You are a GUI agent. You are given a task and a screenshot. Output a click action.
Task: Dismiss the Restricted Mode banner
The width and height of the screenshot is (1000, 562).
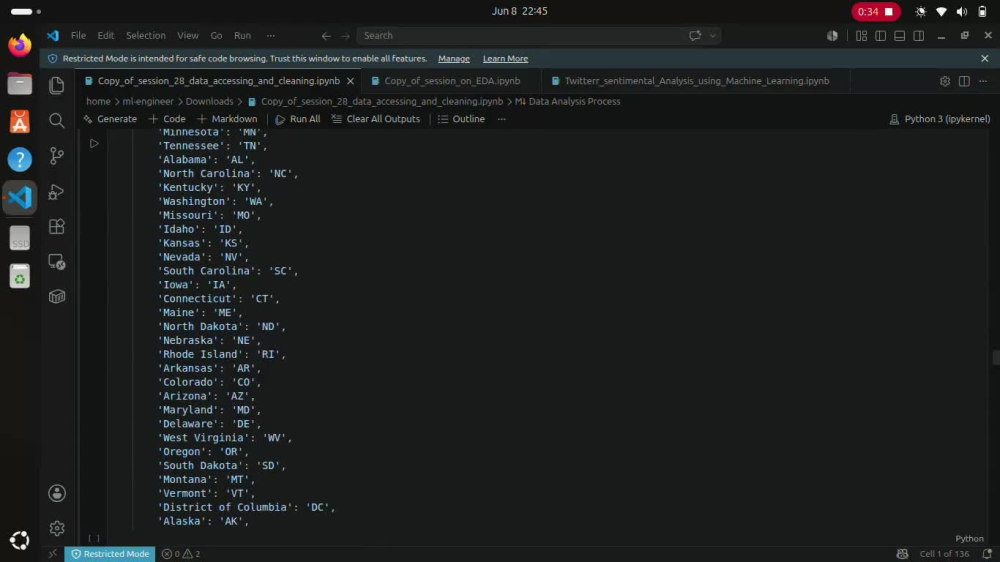[x=985, y=59]
